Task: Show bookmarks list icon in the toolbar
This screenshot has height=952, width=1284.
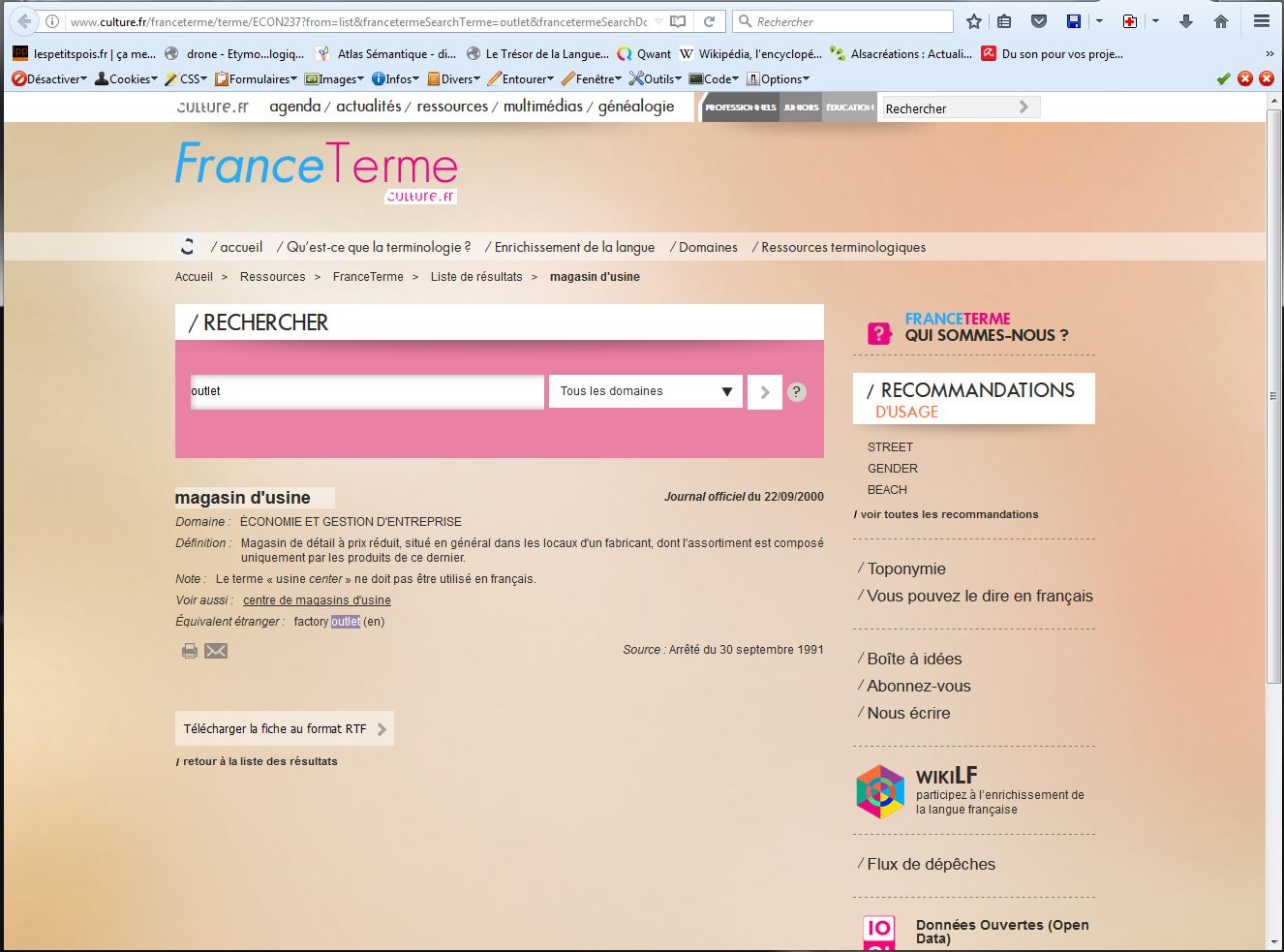Action: tap(1004, 21)
